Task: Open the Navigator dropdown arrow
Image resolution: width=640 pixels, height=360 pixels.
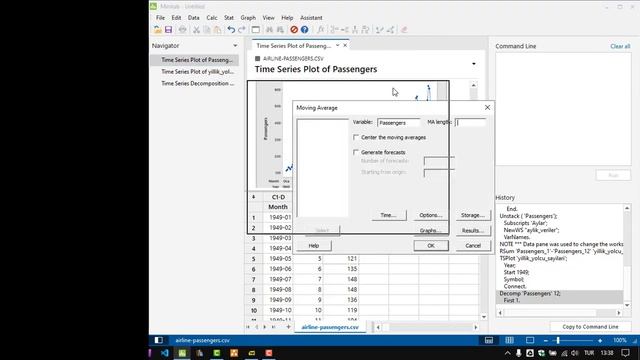Action: [235, 46]
